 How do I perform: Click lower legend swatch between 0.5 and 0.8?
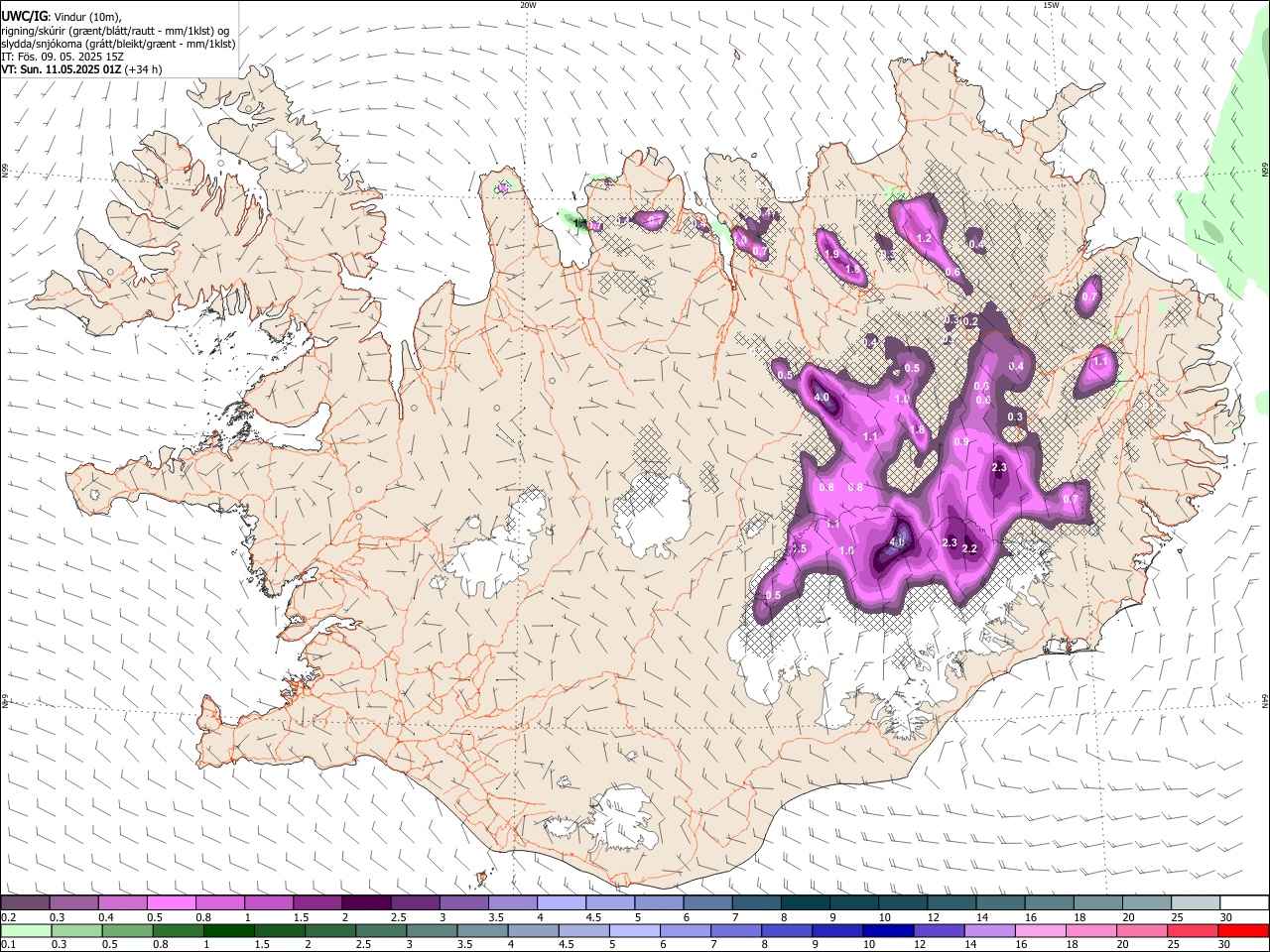(127, 930)
